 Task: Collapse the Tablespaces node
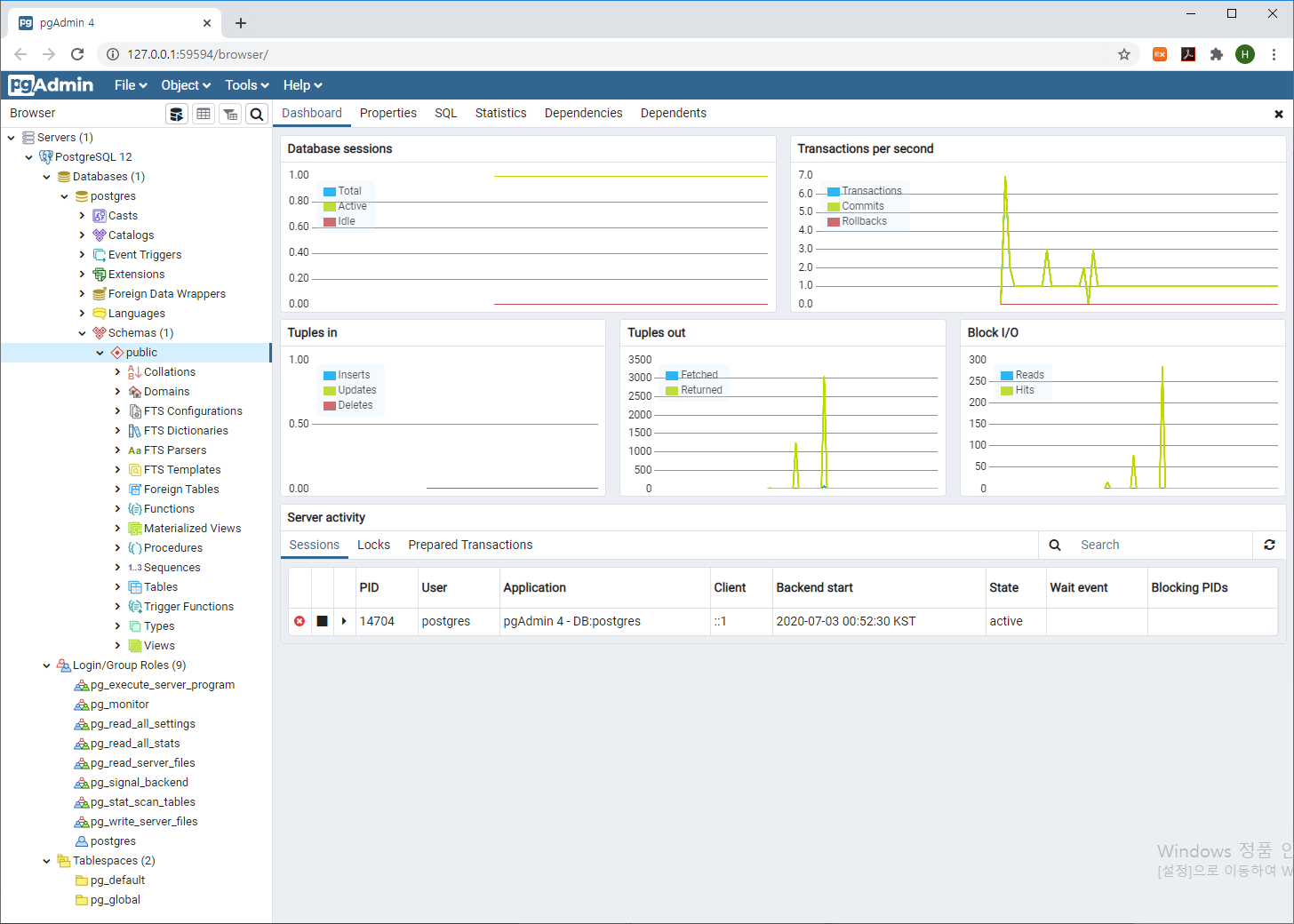(46, 861)
